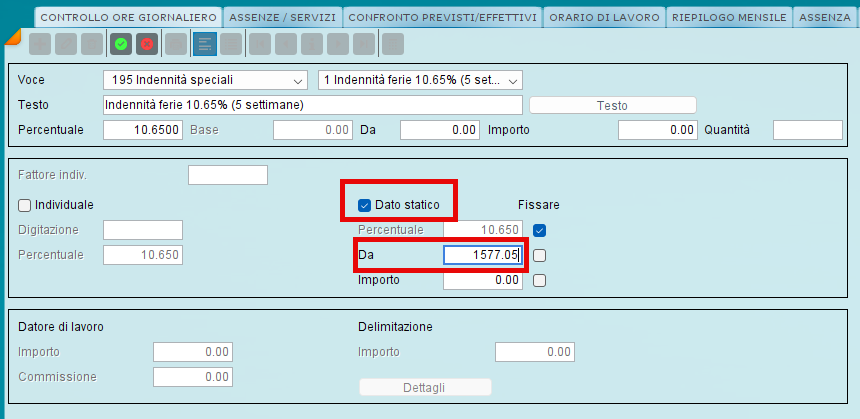The width and height of the screenshot is (860, 419).
Task: Click the Fissare column heading
Action: (x=539, y=205)
